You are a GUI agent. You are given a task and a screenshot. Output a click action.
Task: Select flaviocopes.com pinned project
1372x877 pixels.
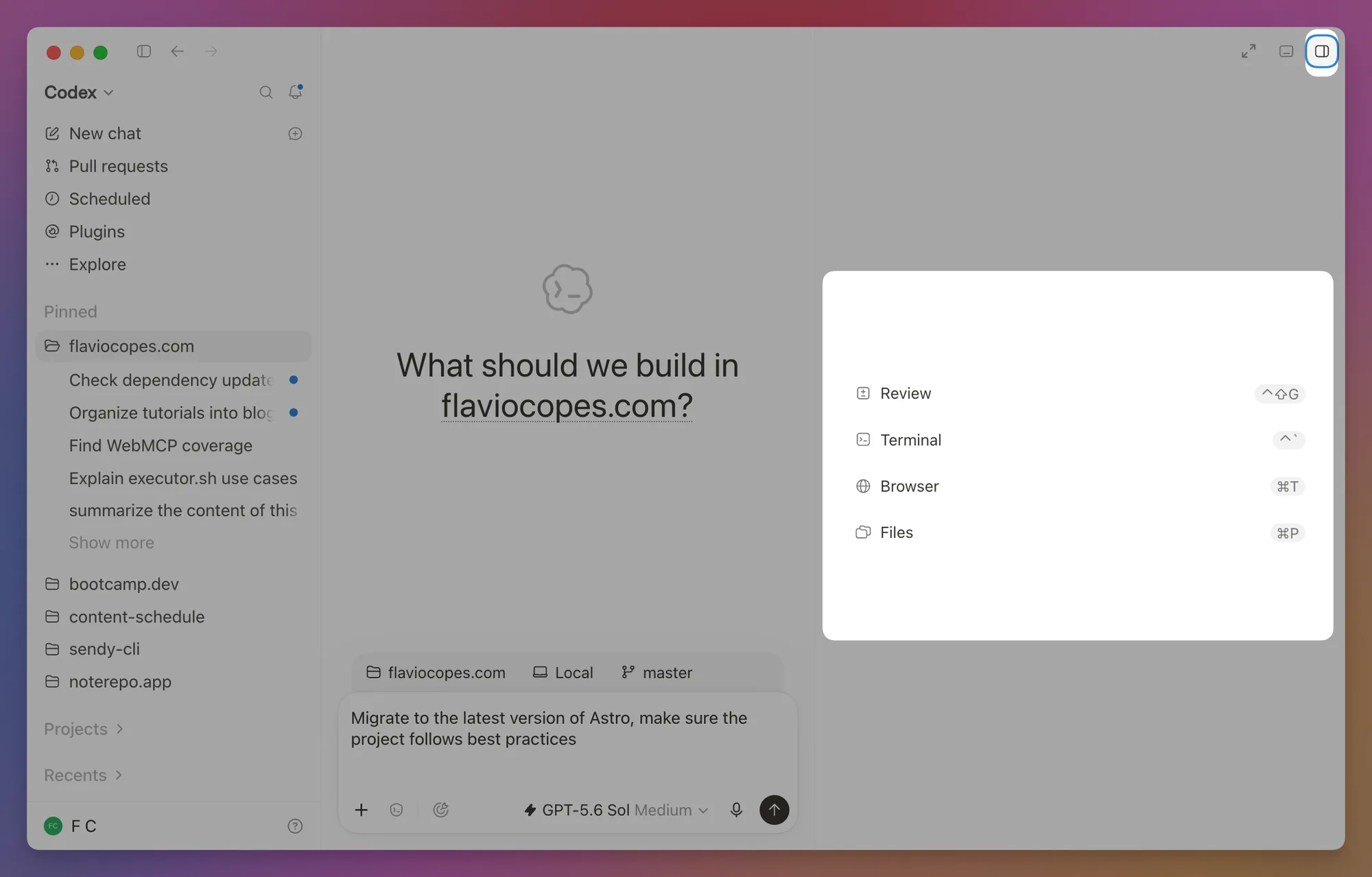174,346
